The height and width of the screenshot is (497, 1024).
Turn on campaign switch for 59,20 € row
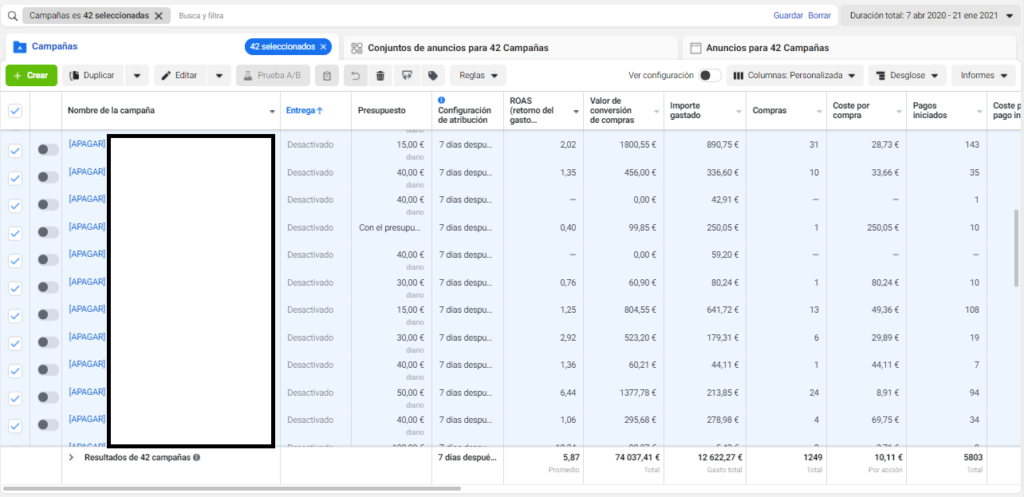(x=48, y=259)
